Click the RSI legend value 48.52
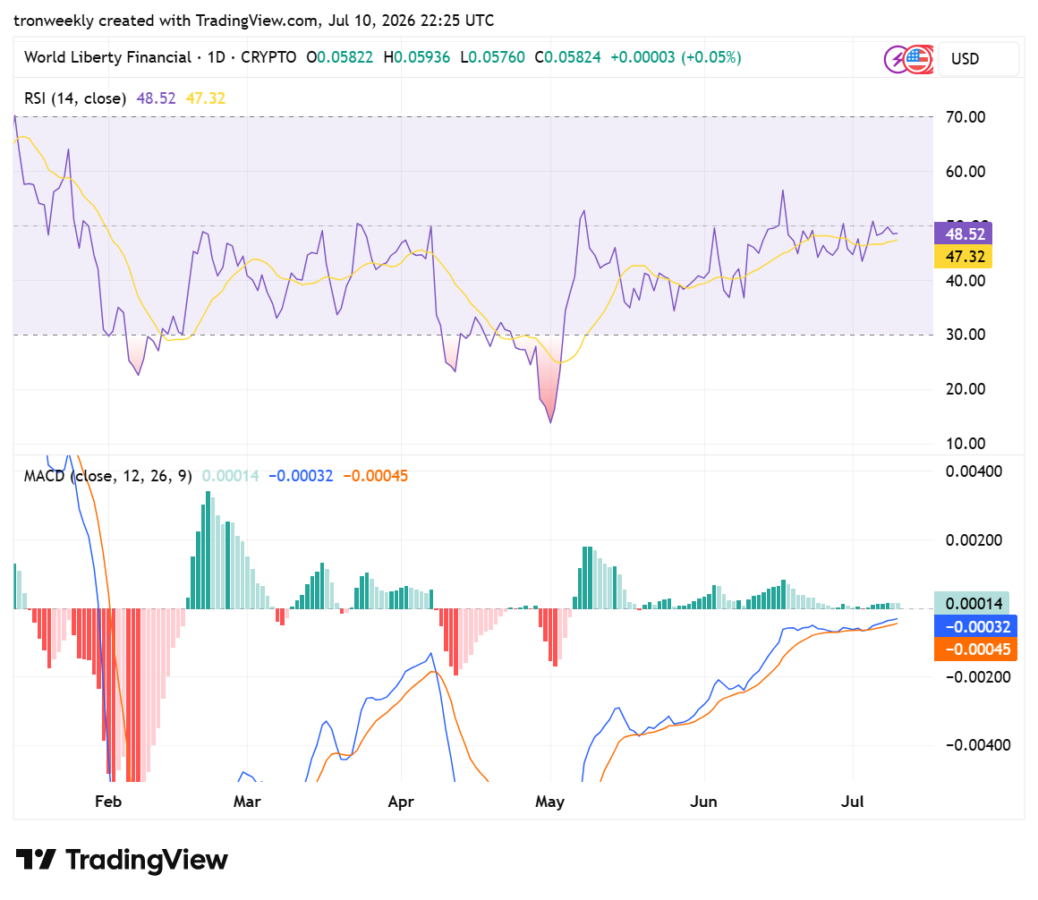The height and width of the screenshot is (900, 1038). pyautogui.click(x=156, y=99)
